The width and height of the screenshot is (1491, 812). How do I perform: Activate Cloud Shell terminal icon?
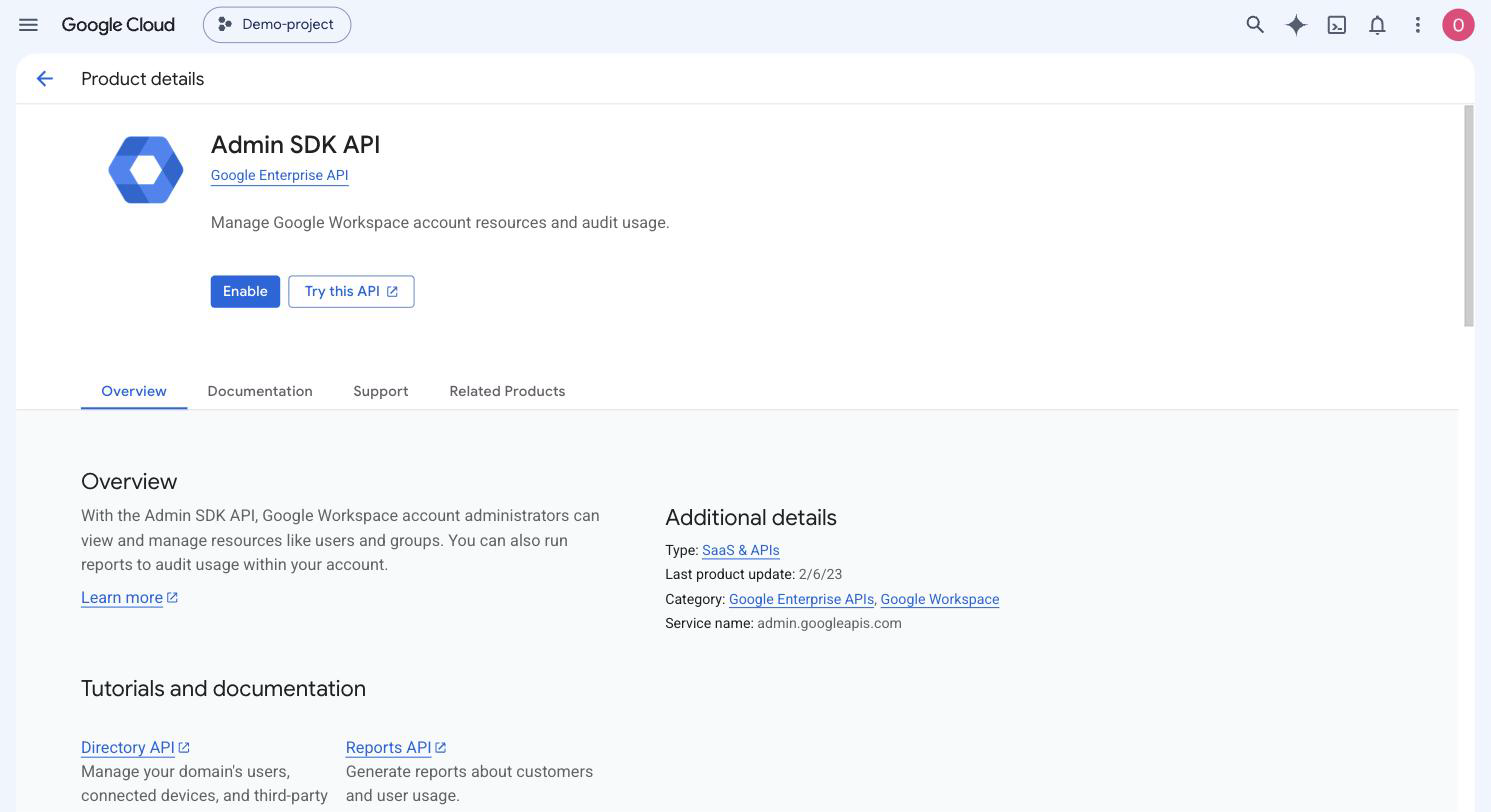tap(1337, 25)
